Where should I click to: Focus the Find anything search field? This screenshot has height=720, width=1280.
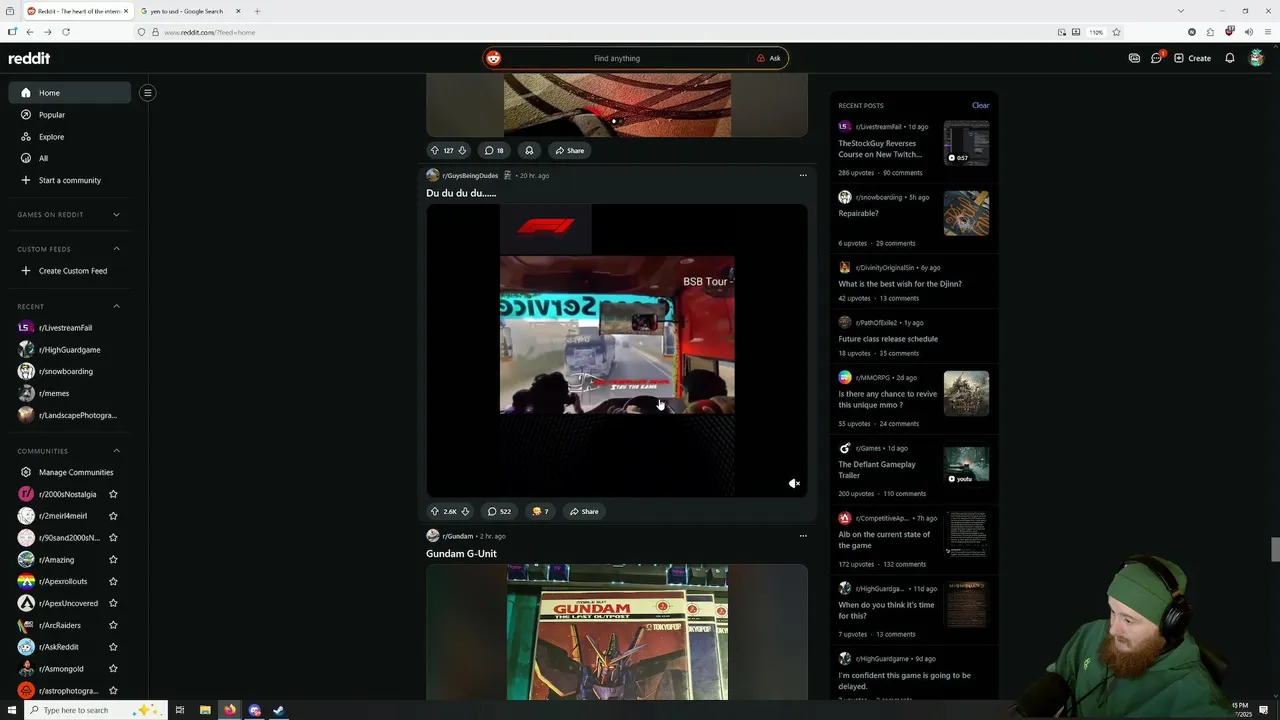[617, 58]
